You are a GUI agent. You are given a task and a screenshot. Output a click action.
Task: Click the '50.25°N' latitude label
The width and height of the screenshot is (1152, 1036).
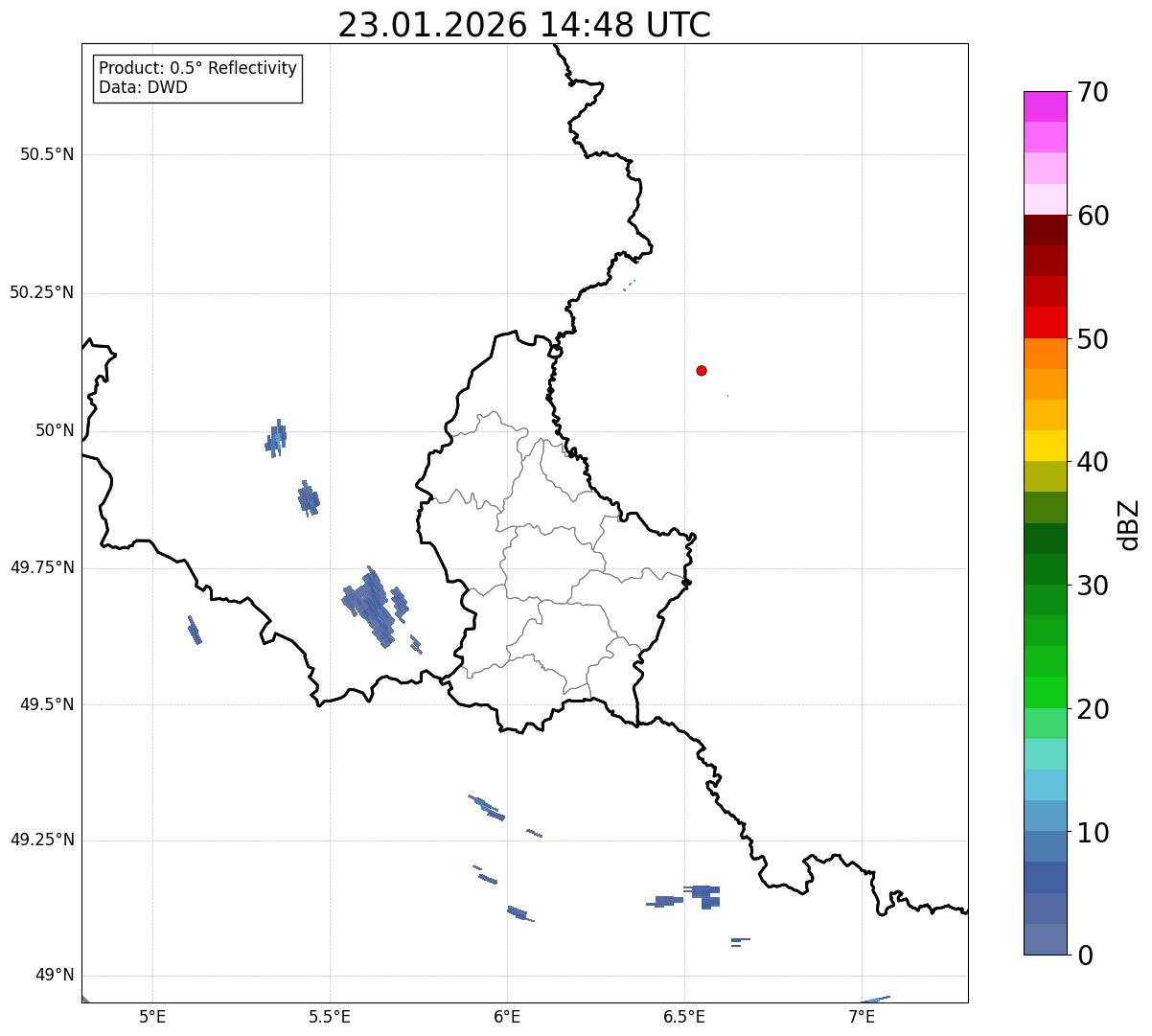click(x=42, y=292)
